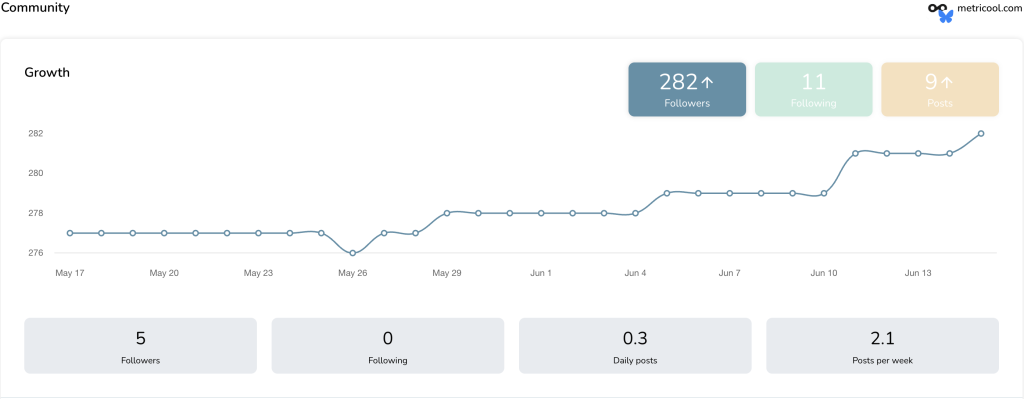This screenshot has width=1024, height=399.
Task: Click the up arrow beside 282 followers
Action: coord(707,82)
